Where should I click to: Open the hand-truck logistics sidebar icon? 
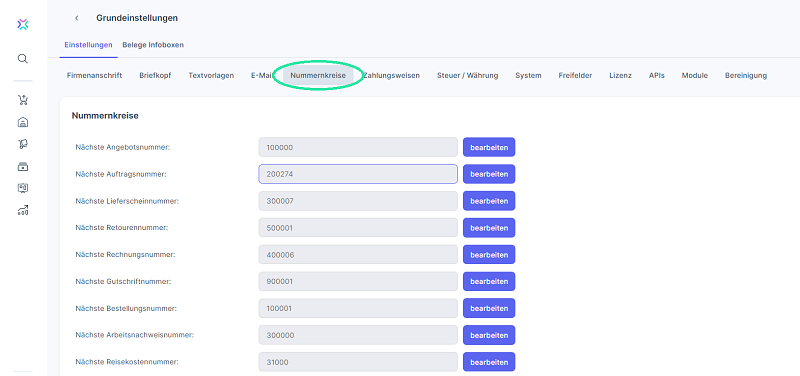pyautogui.click(x=22, y=144)
